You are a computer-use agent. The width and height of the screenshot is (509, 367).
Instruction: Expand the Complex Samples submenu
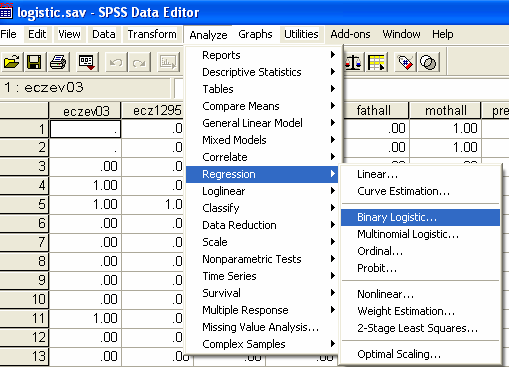[262, 344]
